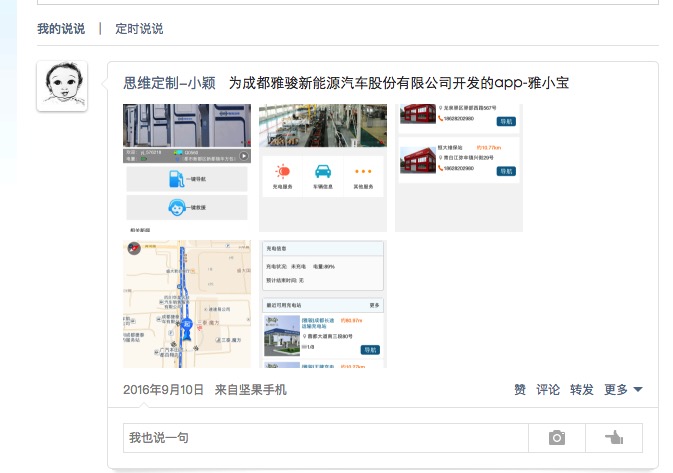Open map navigation screenshot thumbnail
This screenshot has width=673, height=473.
[187, 304]
